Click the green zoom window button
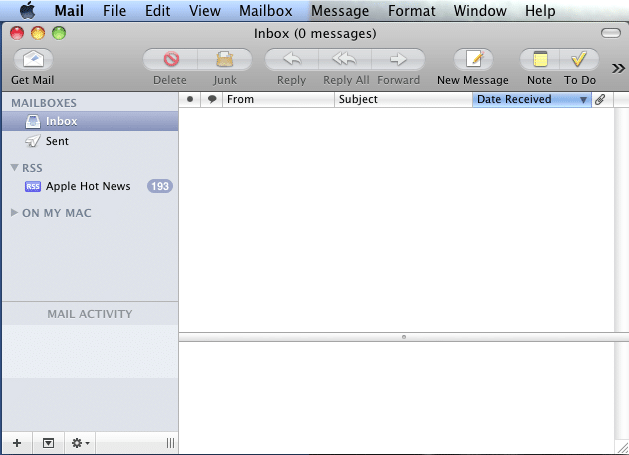Screen dimensions: 629x455 (x=59, y=33)
